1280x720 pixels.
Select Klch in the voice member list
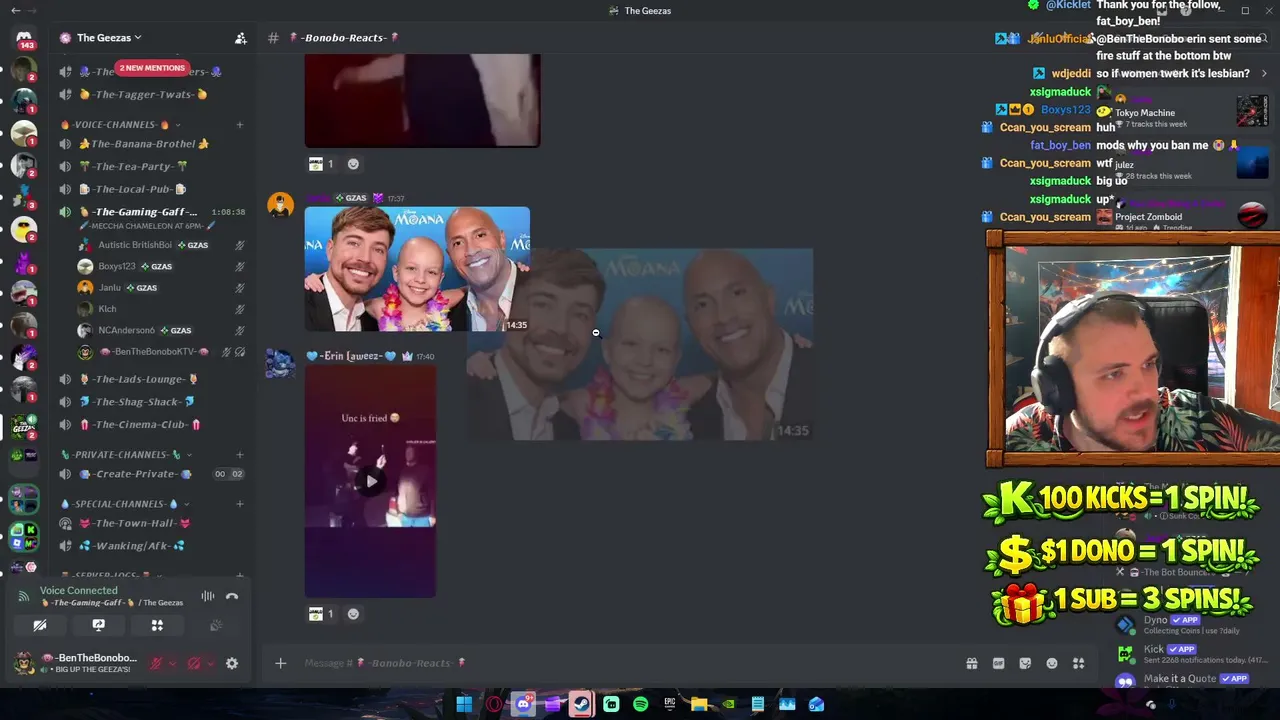pyautogui.click(x=160, y=309)
